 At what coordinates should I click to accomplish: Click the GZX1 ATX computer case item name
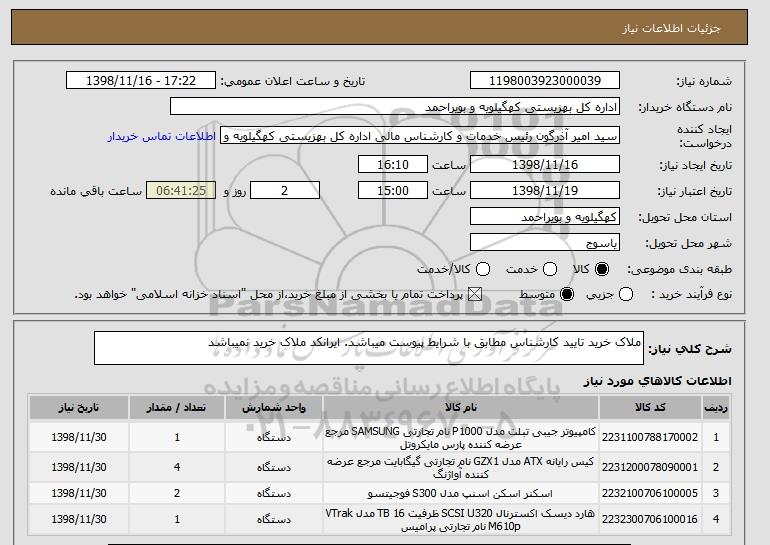461,468
